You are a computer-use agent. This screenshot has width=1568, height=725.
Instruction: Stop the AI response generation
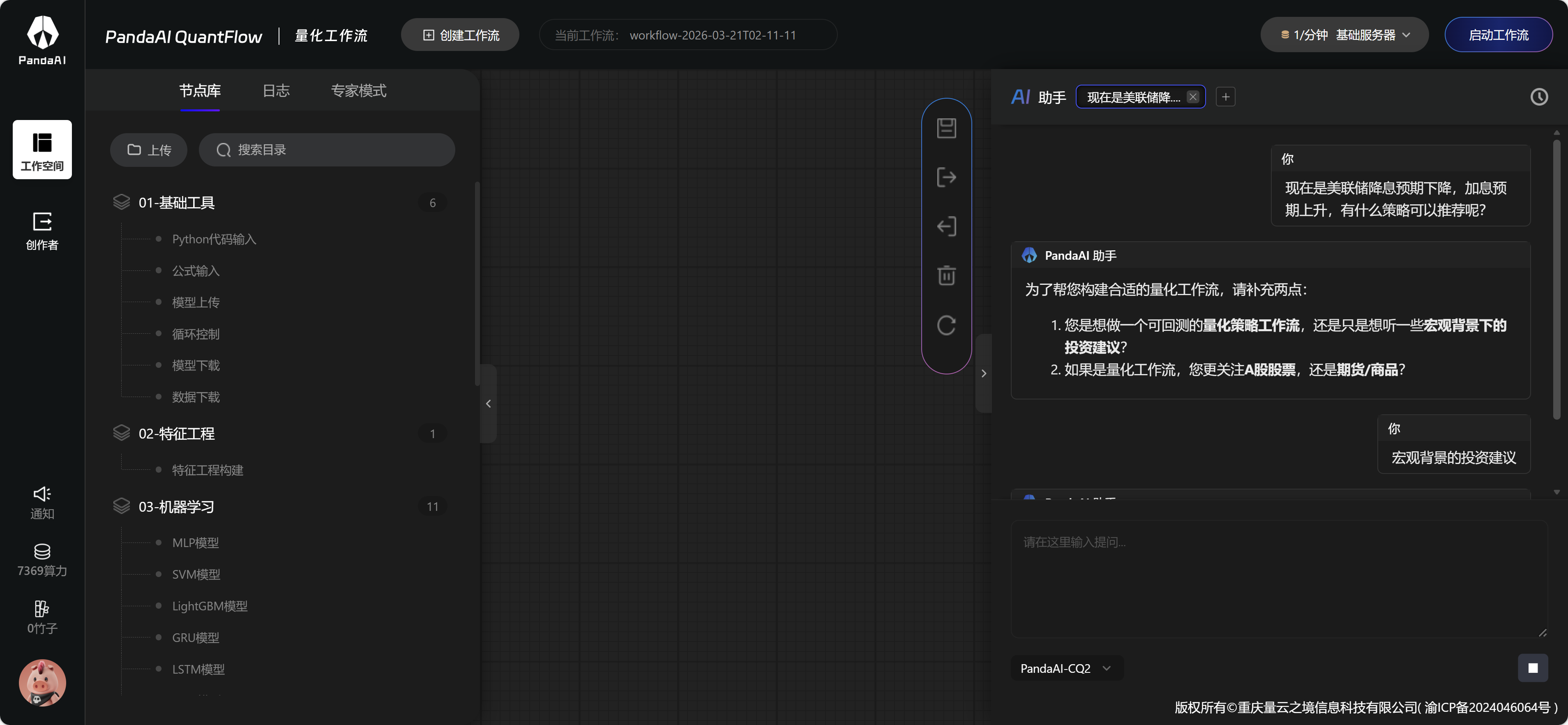1532,668
